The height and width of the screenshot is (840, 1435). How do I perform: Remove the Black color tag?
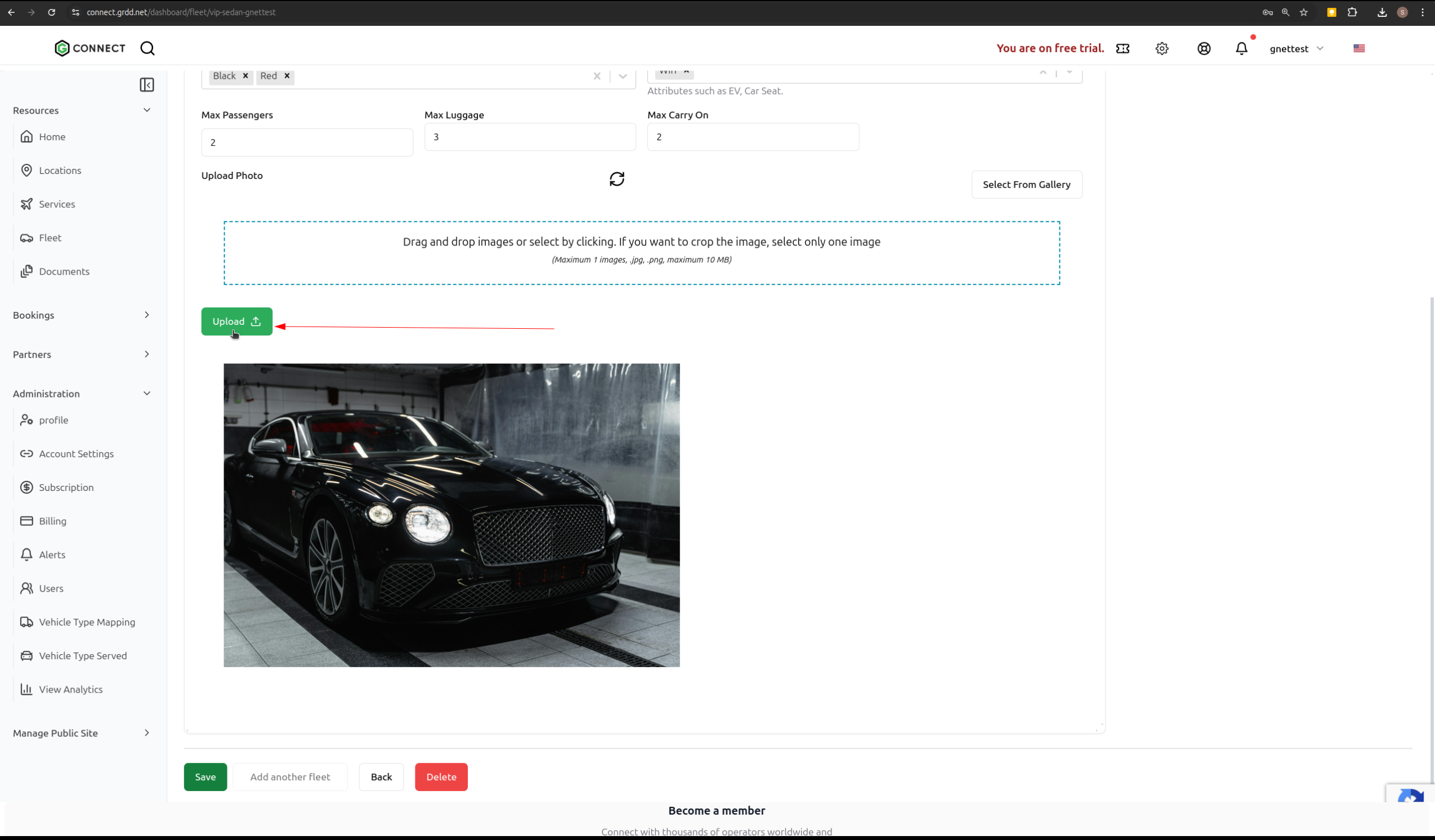pos(245,76)
